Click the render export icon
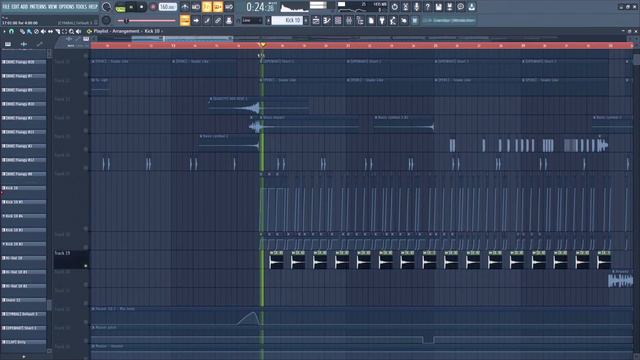 coord(449,7)
